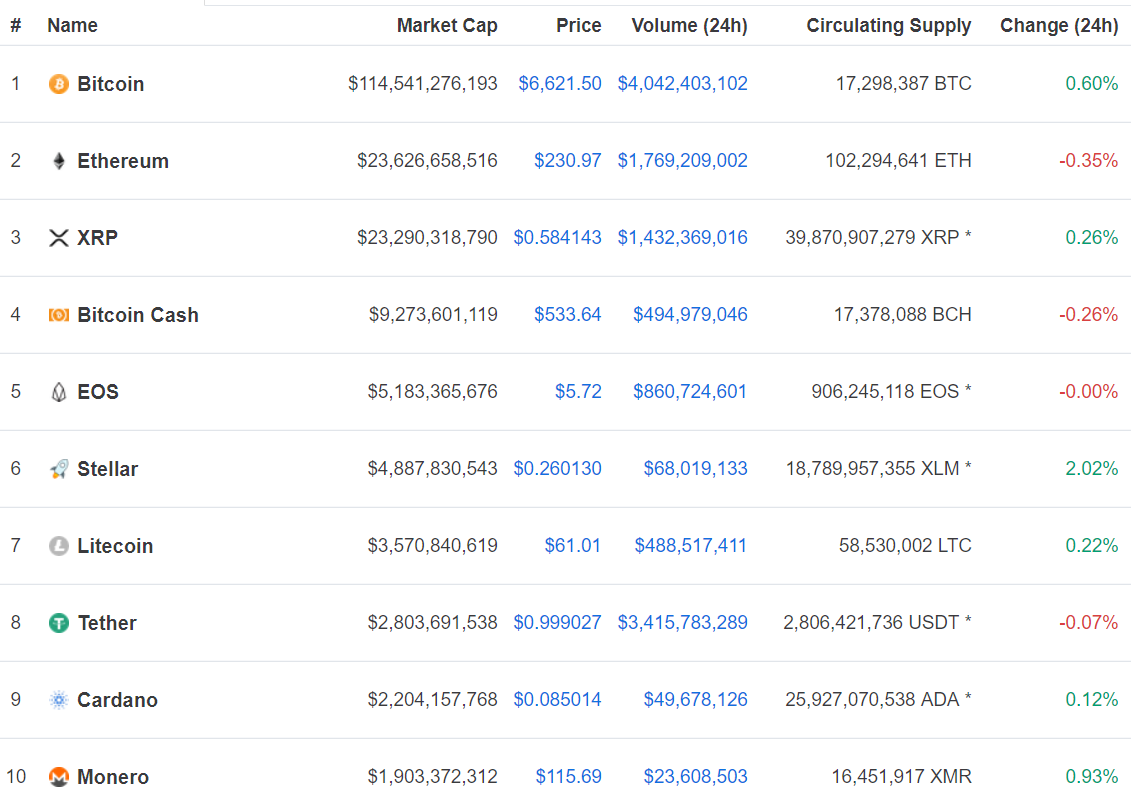Open the Cardano name link
The width and height of the screenshot is (1131, 798).
point(118,700)
